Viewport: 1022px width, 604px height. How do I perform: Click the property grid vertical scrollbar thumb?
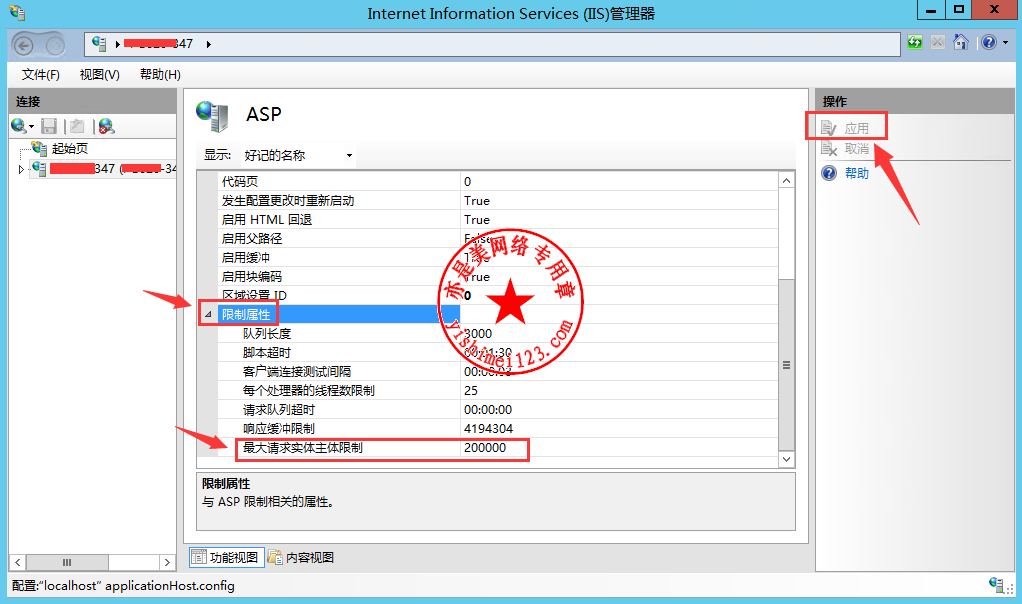(x=787, y=365)
